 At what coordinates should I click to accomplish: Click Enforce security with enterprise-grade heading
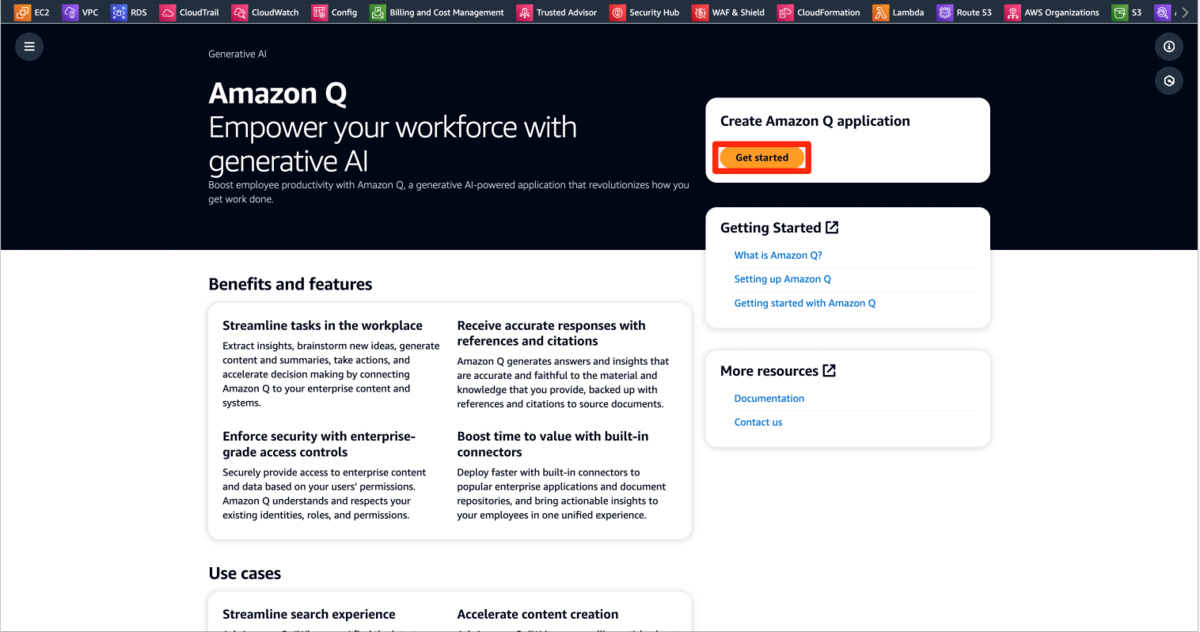pos(318,444)
